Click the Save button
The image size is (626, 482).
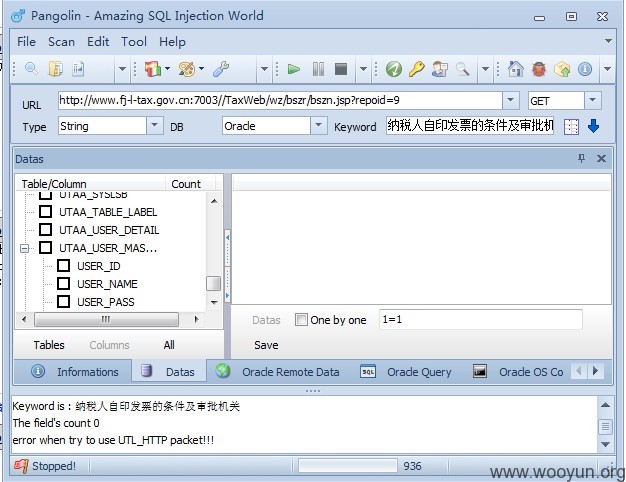266,345
